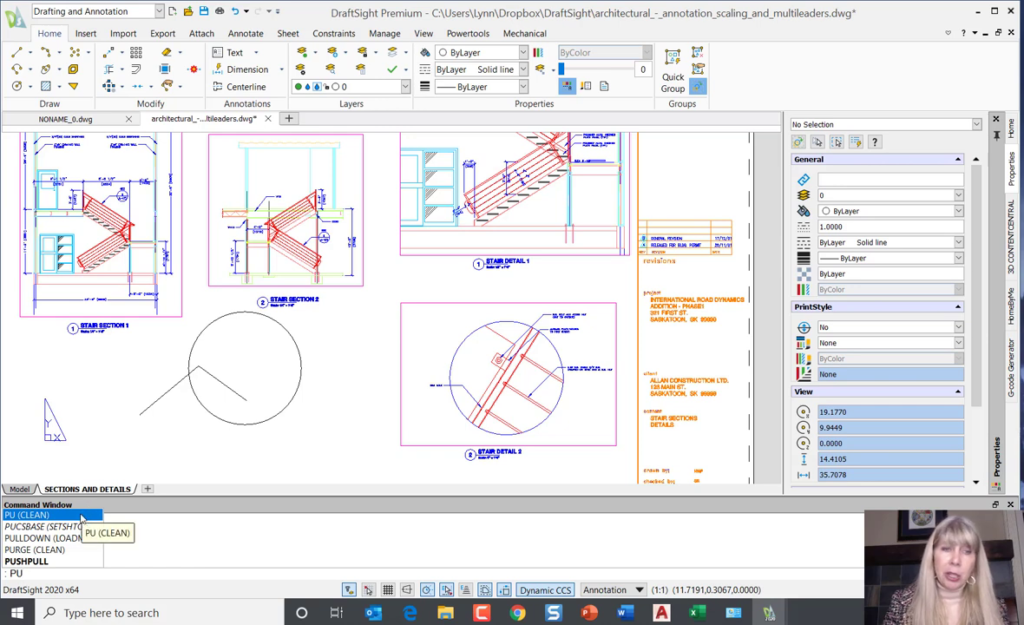
Task: Activate the Smart Dimension icon in Annotations
Action: tap(218, 68)
